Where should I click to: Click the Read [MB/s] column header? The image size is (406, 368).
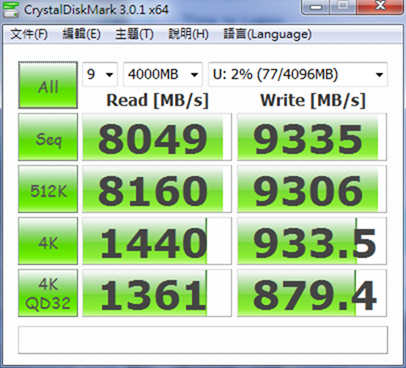click(157, 100)
